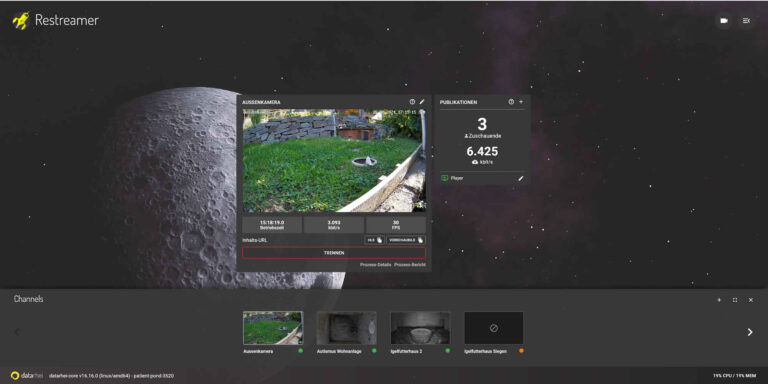Screen dimensions: 768x384
Task: Open the video camera icon in header
Action: tap(723, 21)
